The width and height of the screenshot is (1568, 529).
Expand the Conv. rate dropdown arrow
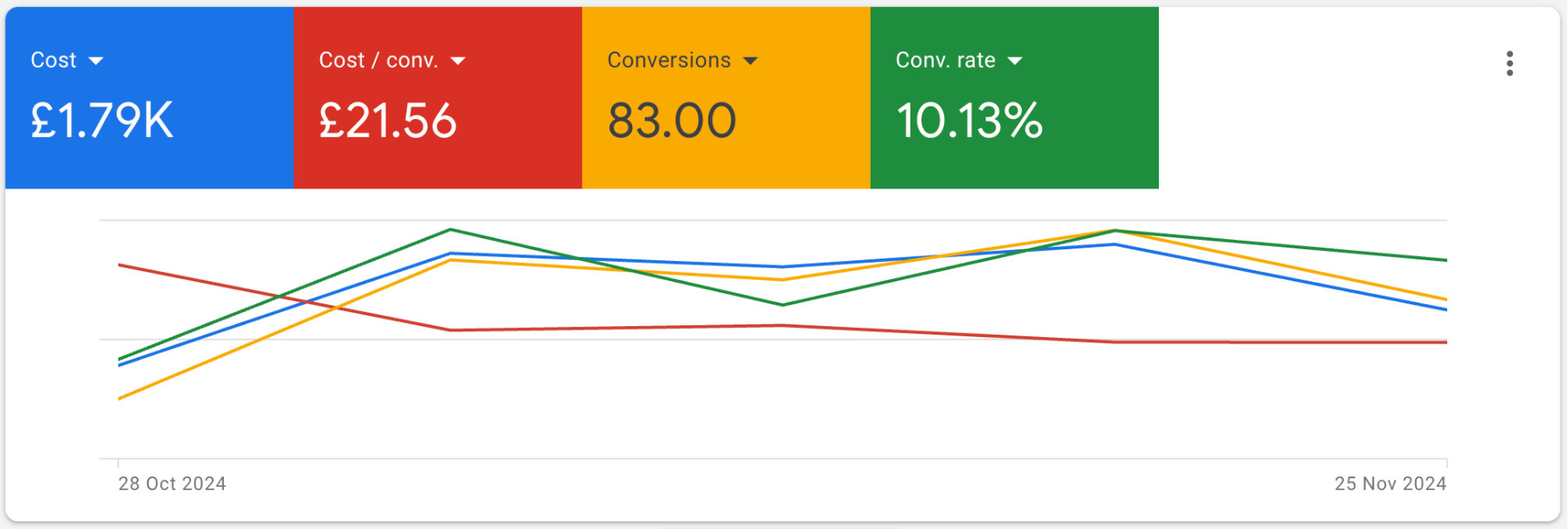(1015, 61)
